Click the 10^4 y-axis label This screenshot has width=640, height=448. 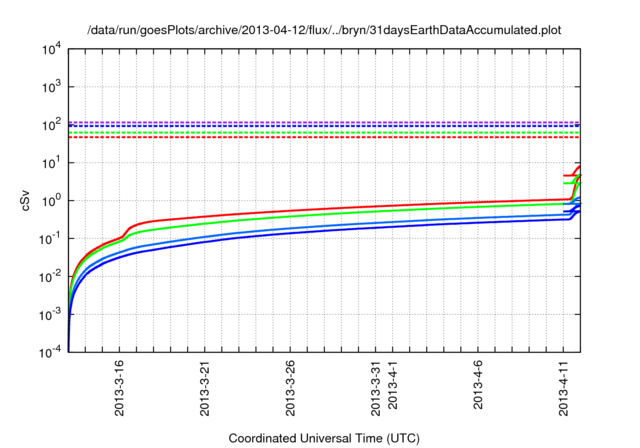coord(52,50)
